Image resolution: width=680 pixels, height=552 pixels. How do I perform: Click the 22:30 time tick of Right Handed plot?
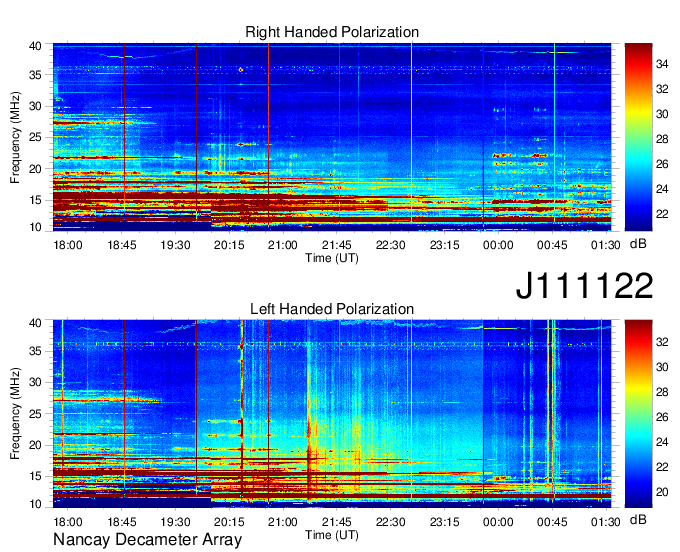tap(391, 245)
